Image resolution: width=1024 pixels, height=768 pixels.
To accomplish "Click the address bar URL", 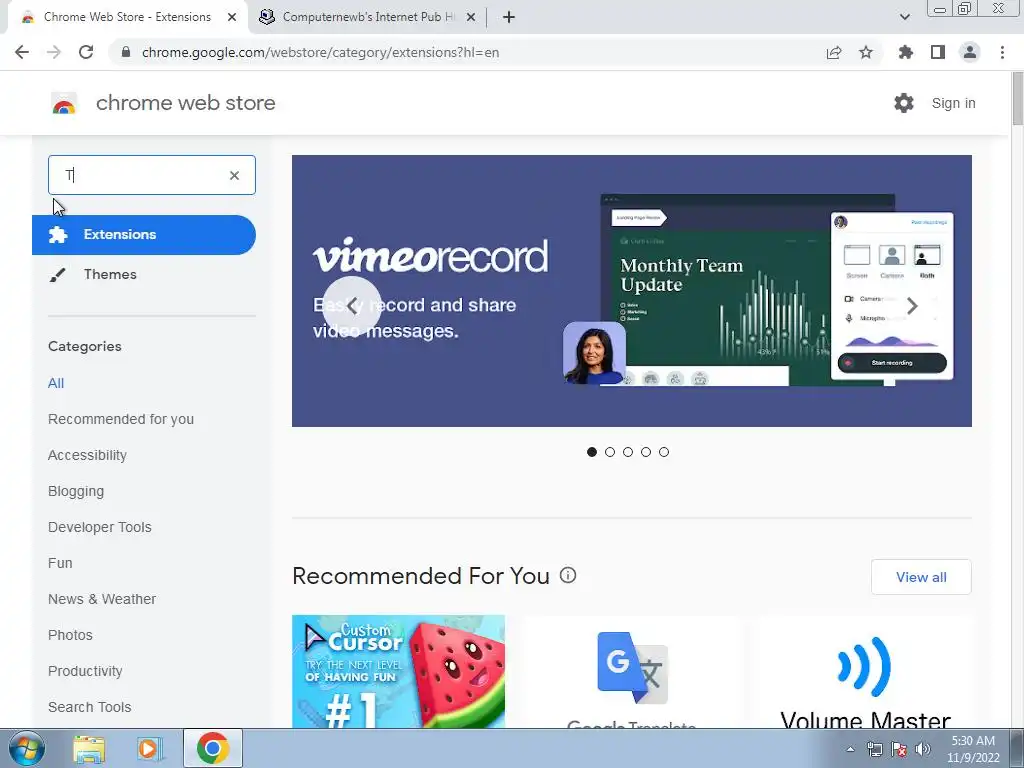I will tap(321, 52).
